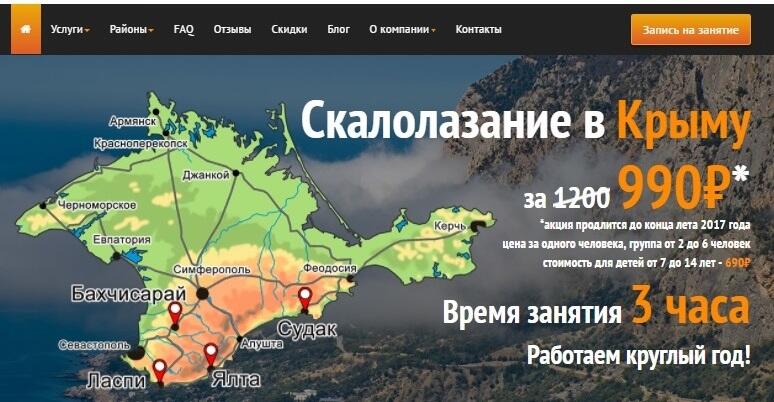Click the crossed-out 1200 price
The image size is (774, 402).
(581, 199)
